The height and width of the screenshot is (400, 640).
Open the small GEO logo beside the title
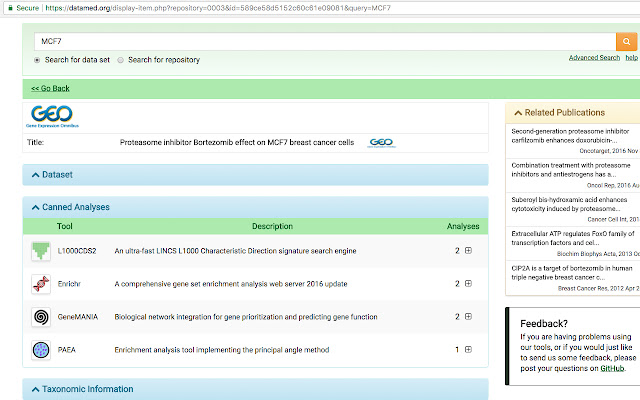coord(381,142)
